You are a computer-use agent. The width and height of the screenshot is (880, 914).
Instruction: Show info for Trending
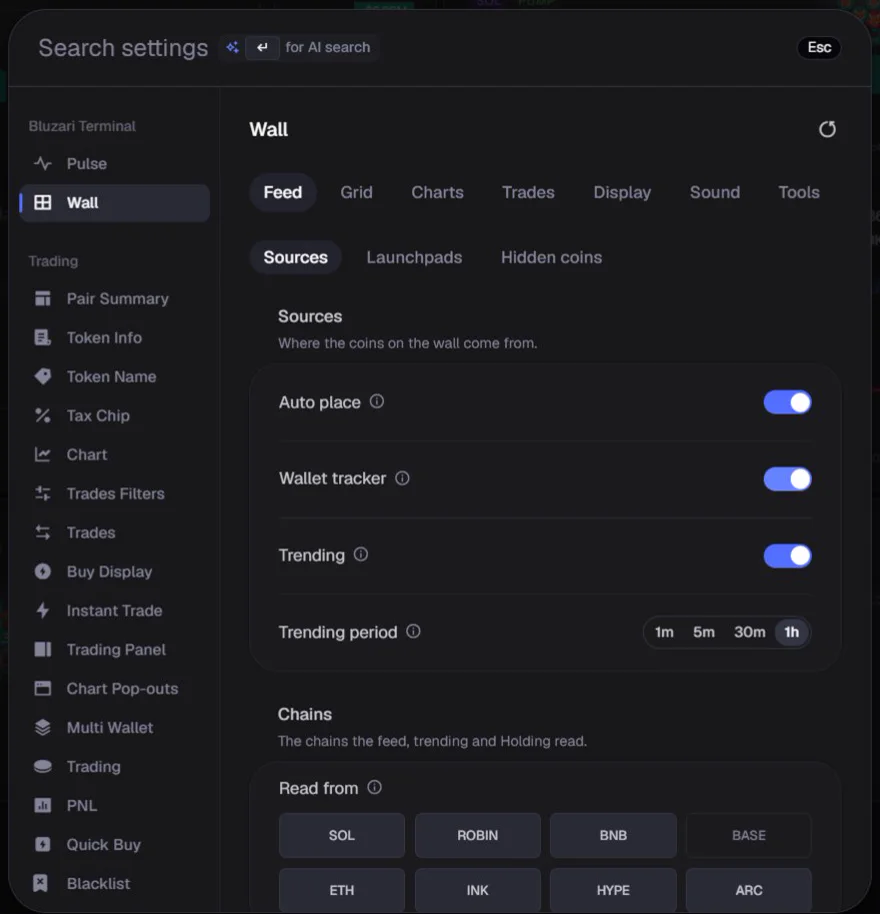[x=361, y=554]
